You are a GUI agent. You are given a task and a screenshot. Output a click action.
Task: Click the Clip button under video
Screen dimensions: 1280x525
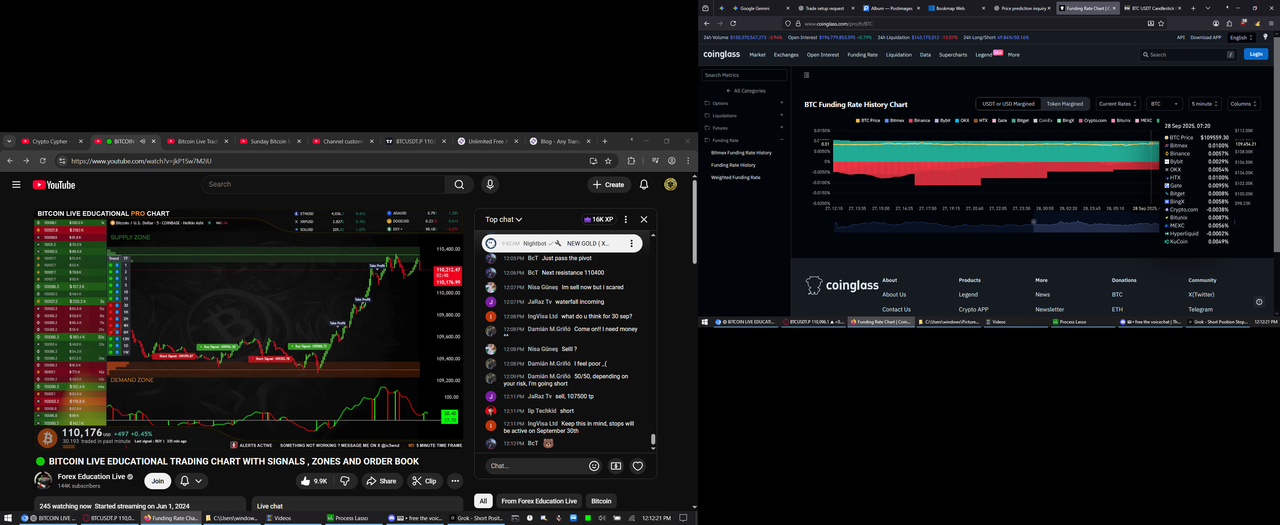click(424, 481)
